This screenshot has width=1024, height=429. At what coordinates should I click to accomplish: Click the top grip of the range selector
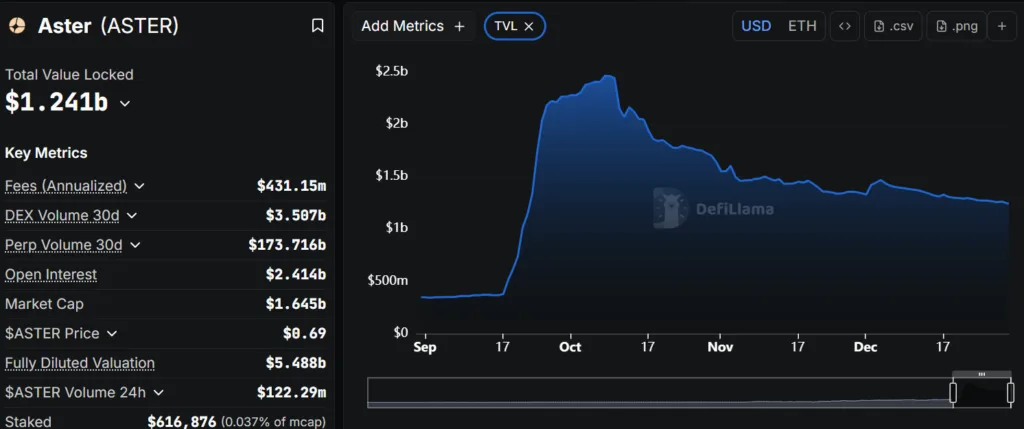click(x=982, y=374)
